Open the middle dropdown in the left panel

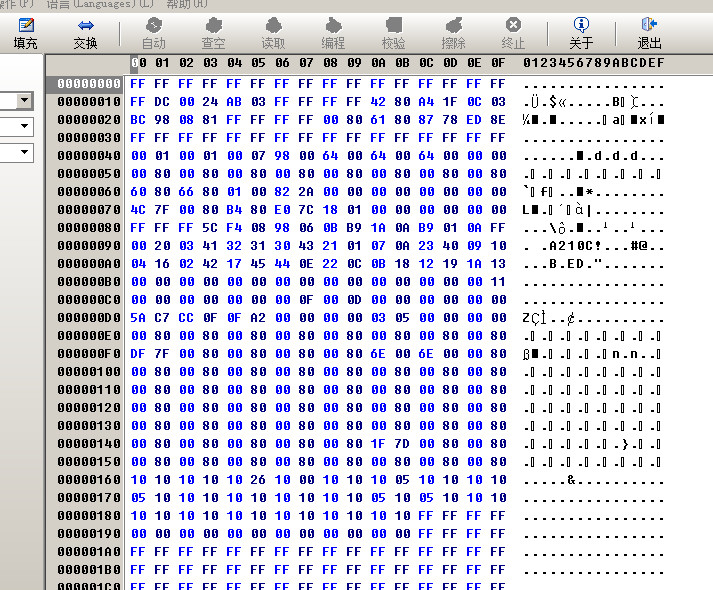(25, 127)
